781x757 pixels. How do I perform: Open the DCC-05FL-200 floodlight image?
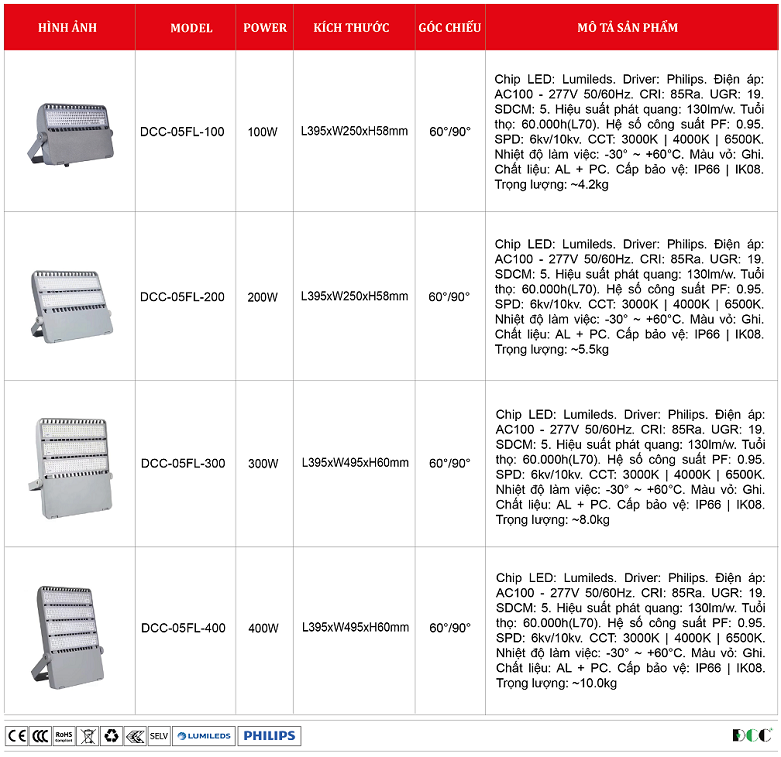click(68, 297)
